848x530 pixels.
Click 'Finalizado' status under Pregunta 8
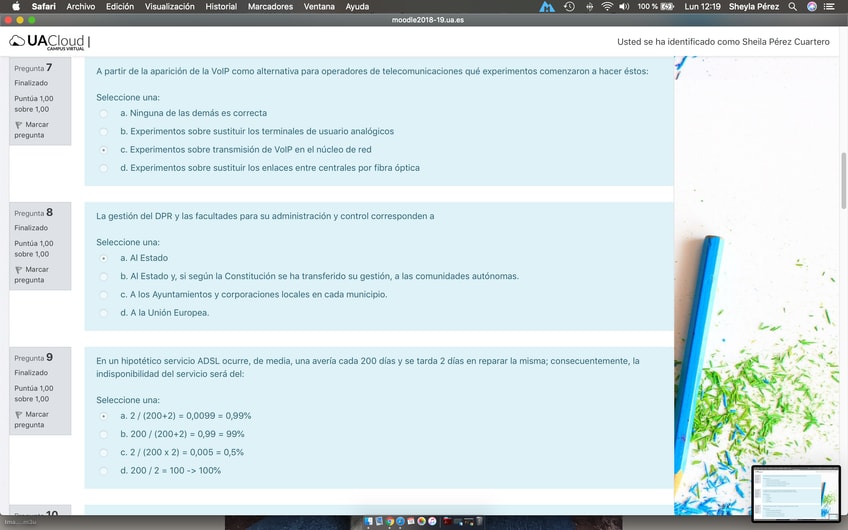pyautogui.click(x=31, y=228)
